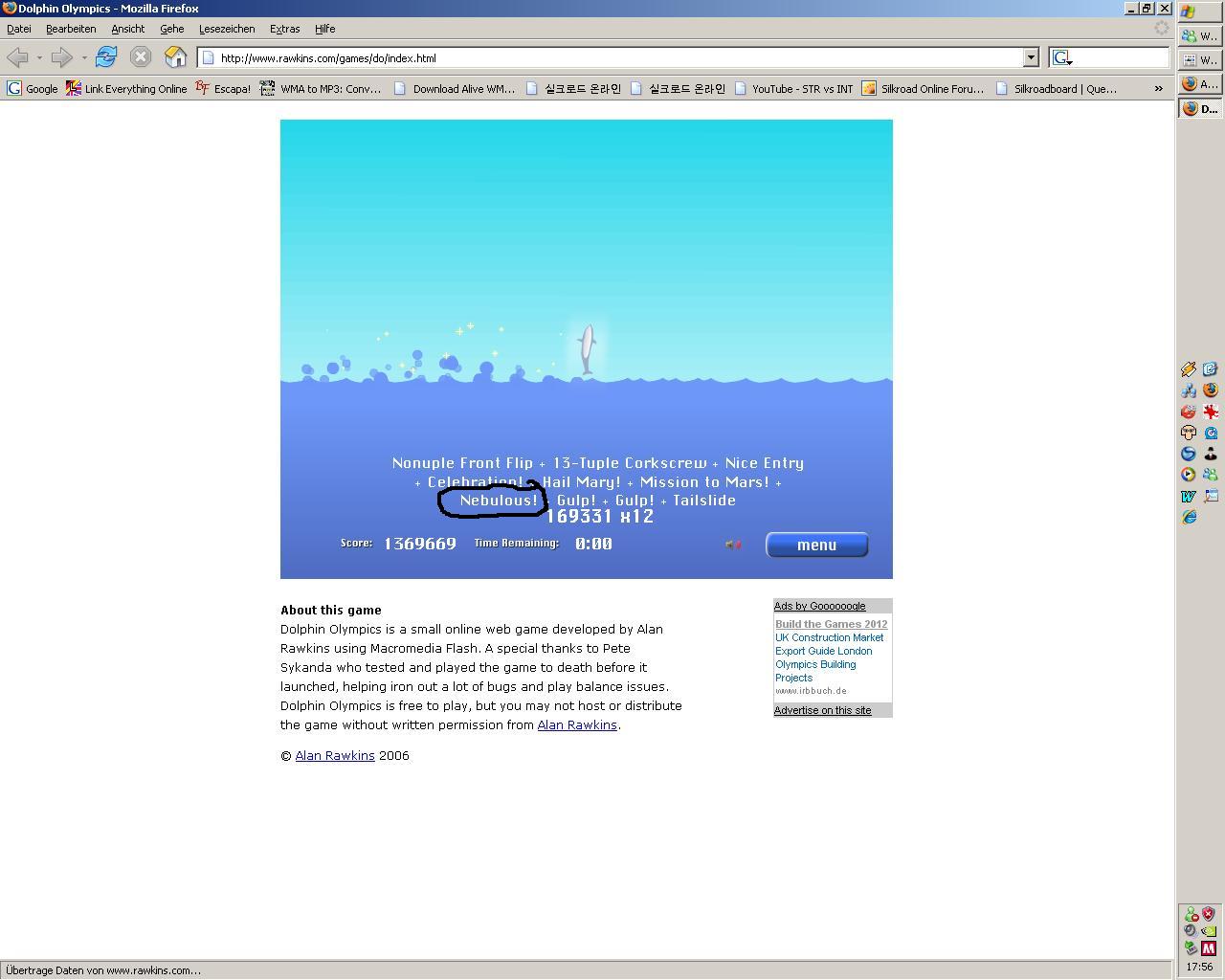Follow the Alan Rawkins permission link
The width and height of the screenshot is (1225, 980).
[x=576, y=725]
